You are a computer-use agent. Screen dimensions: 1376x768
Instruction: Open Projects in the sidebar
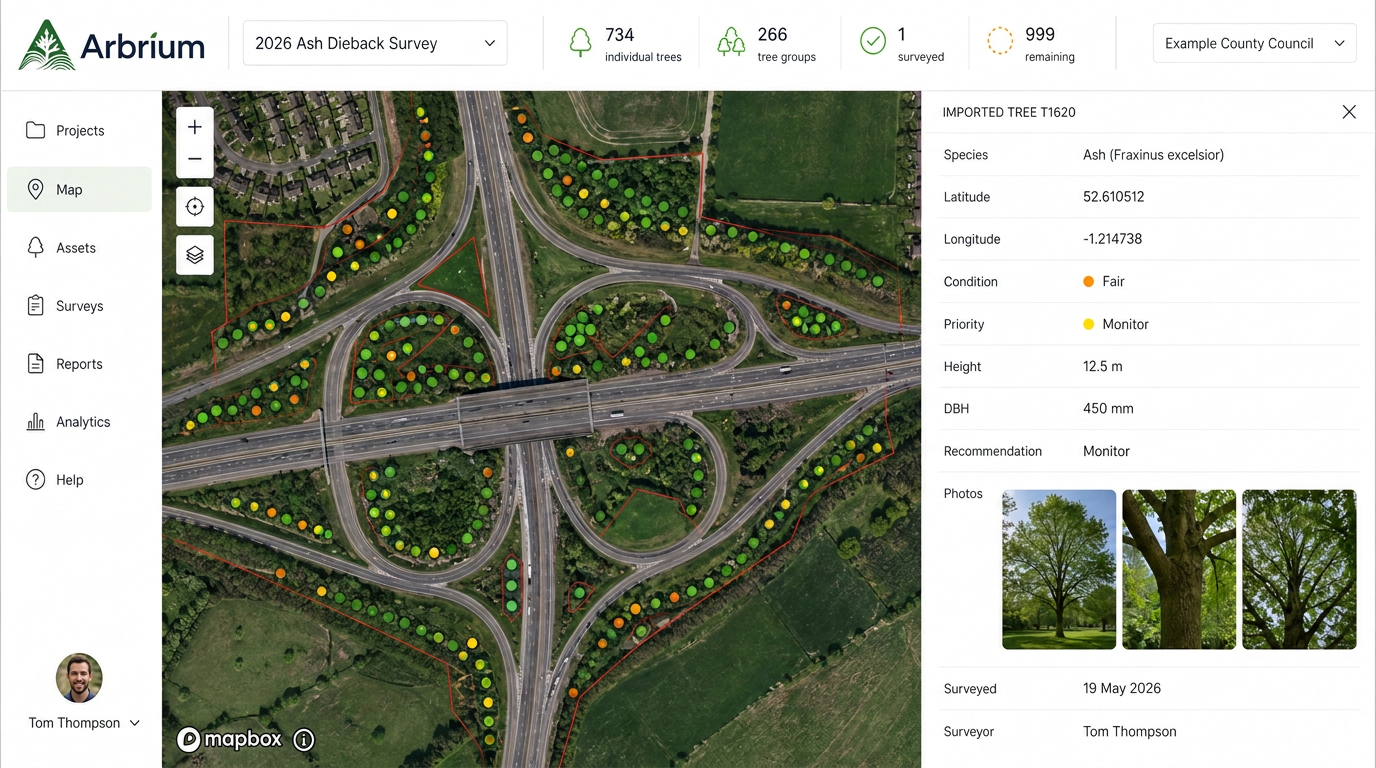coord(79,131)
